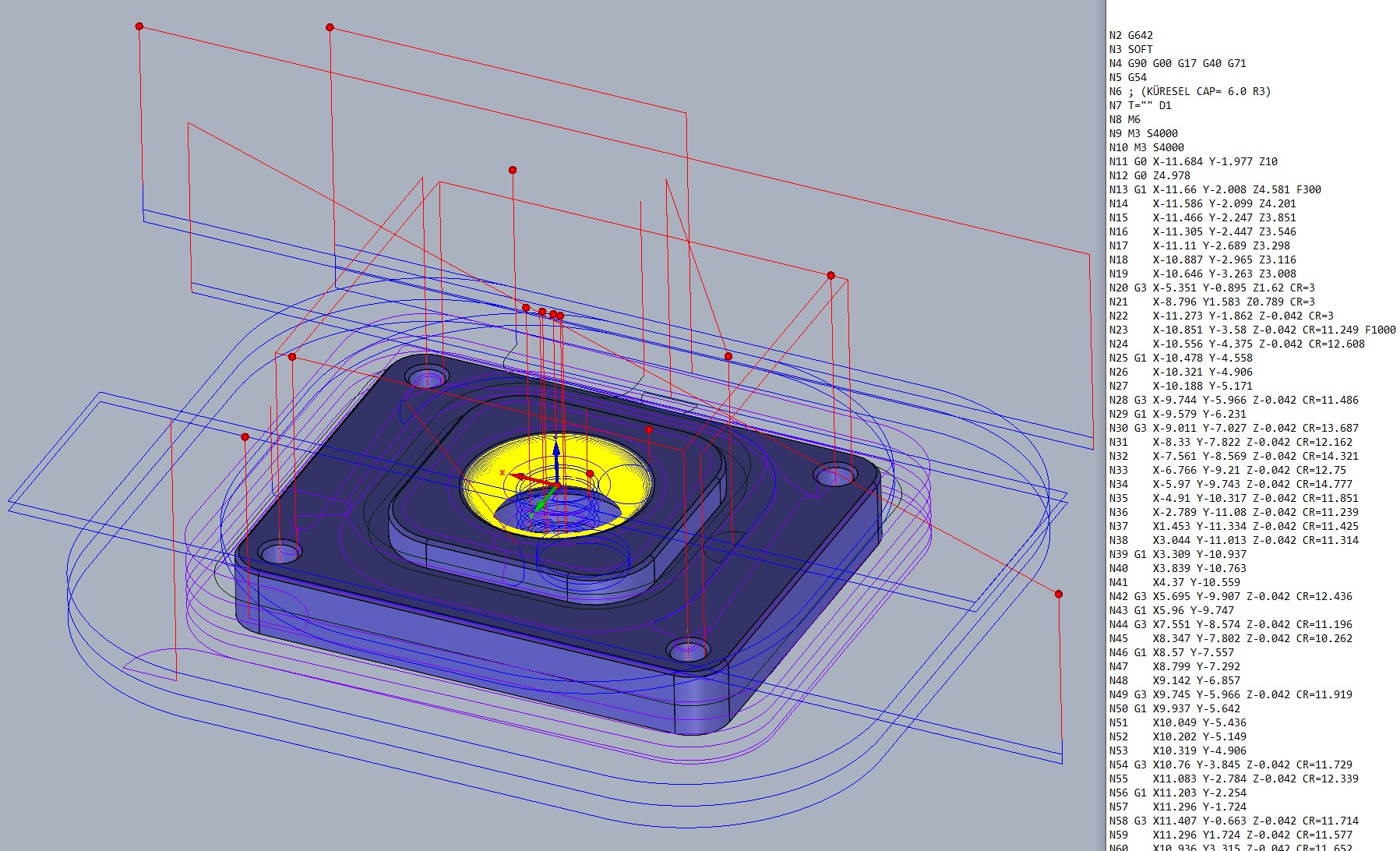This screenshot has width=1400, height=851.
Task: Click line "N27 X-10.188 Y-5.171"
Action: [1178, 386]
